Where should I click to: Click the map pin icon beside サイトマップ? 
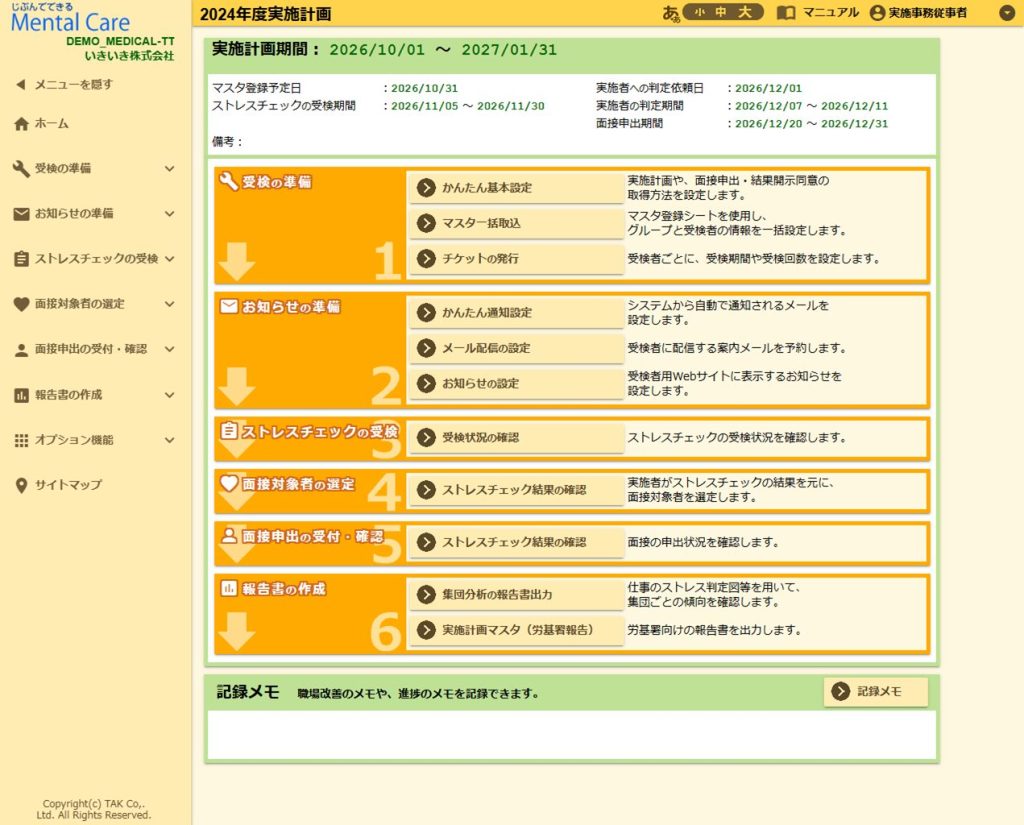[22, 485]
